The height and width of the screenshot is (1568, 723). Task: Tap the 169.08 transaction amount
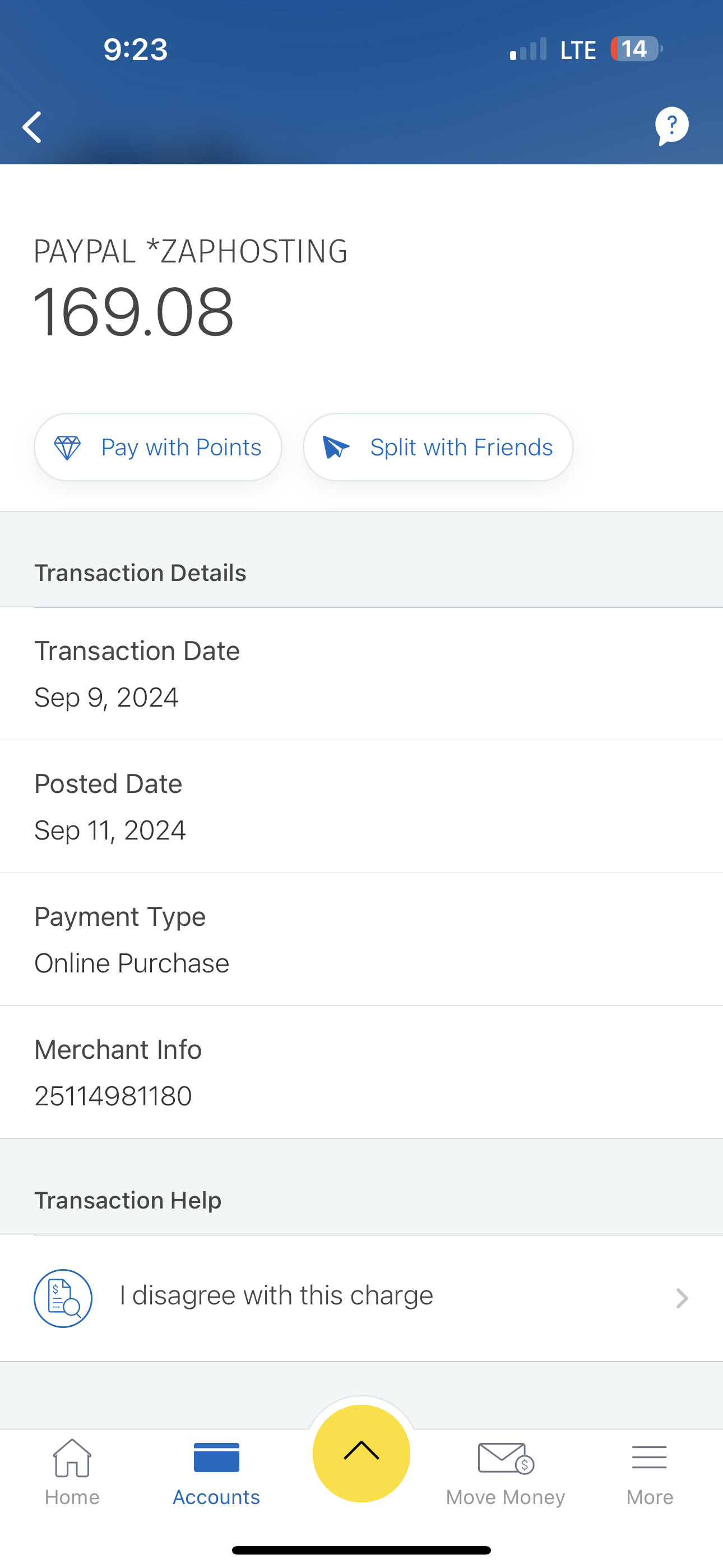(x=134, y=312)
